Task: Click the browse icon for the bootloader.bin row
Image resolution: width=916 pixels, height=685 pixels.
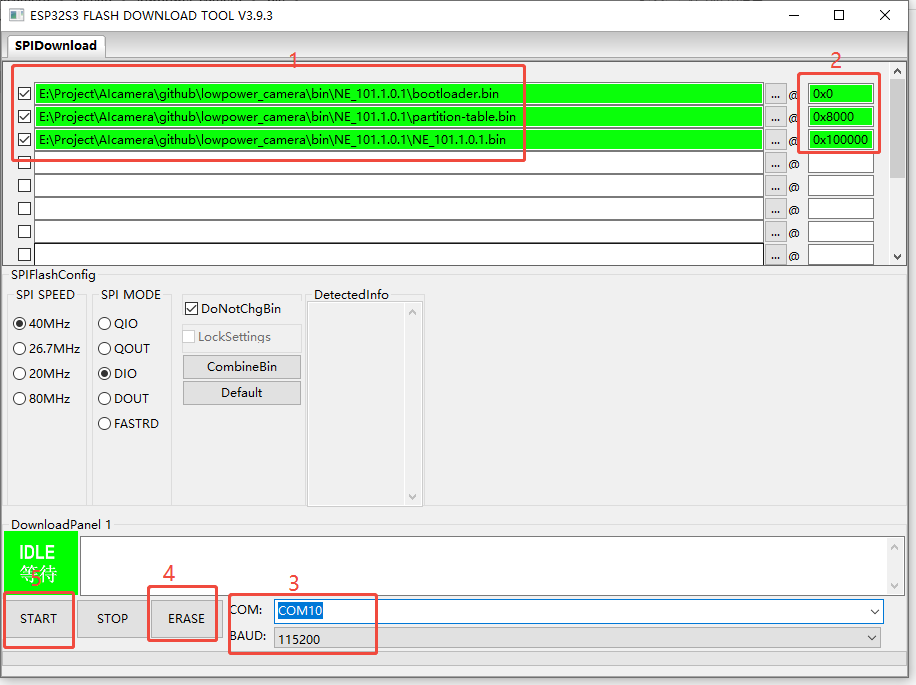Action: (776, 93)
